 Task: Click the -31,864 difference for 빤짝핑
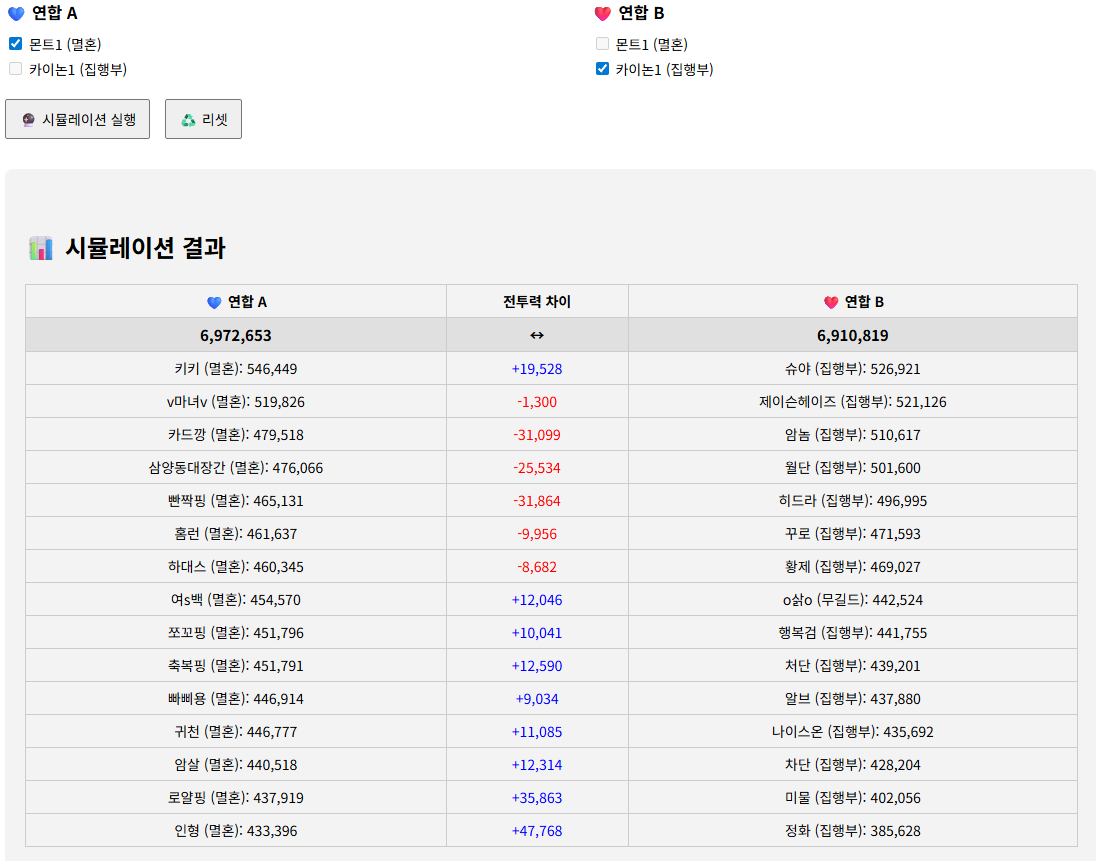[537, 500]
